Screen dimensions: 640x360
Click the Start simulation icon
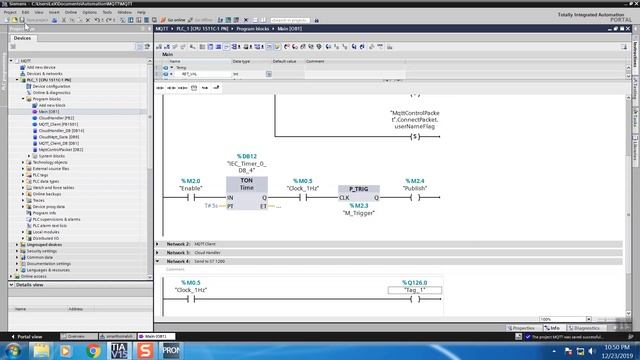tap(147, 20)
